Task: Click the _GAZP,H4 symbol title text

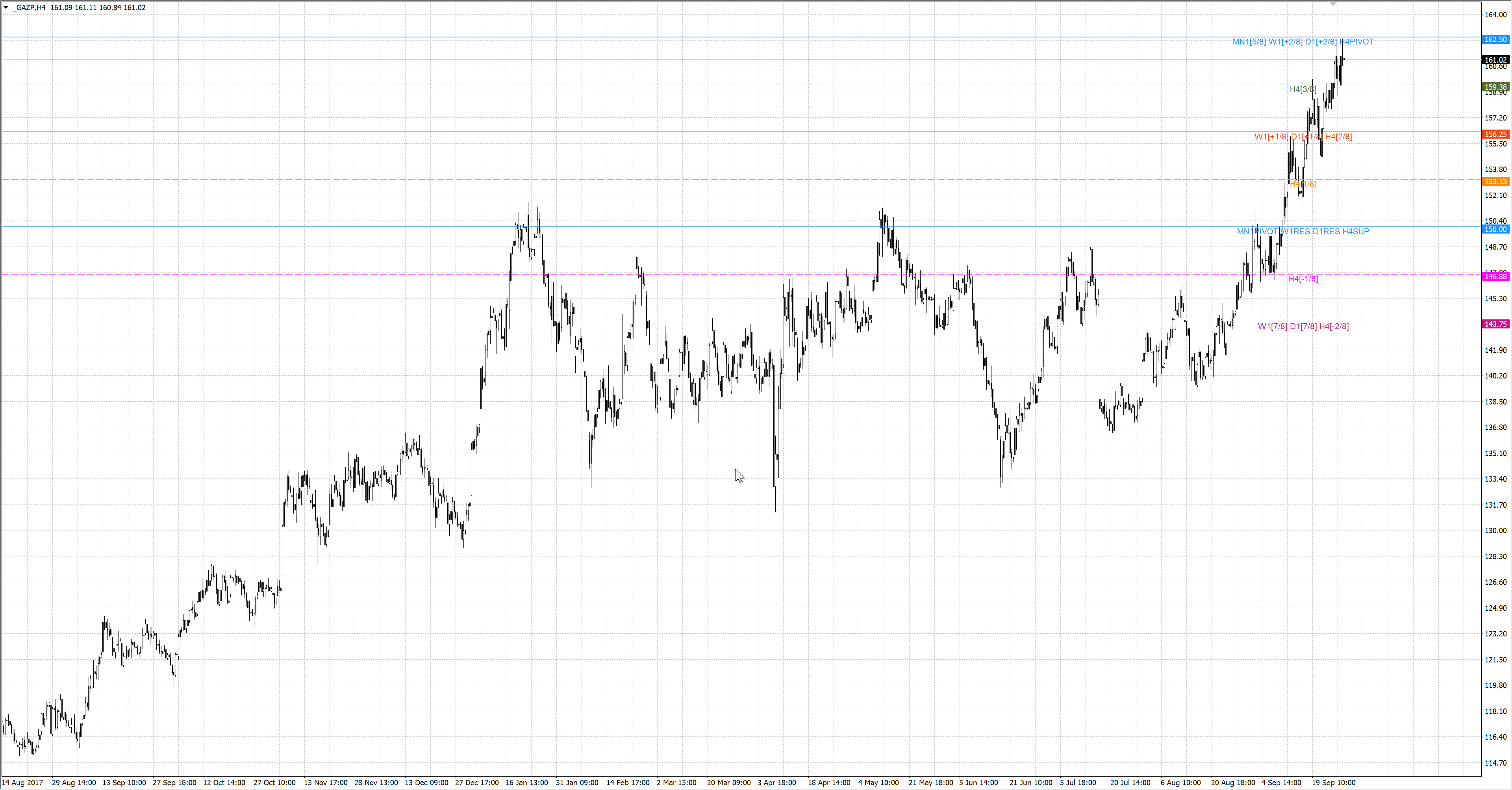Action: point(30,7)
